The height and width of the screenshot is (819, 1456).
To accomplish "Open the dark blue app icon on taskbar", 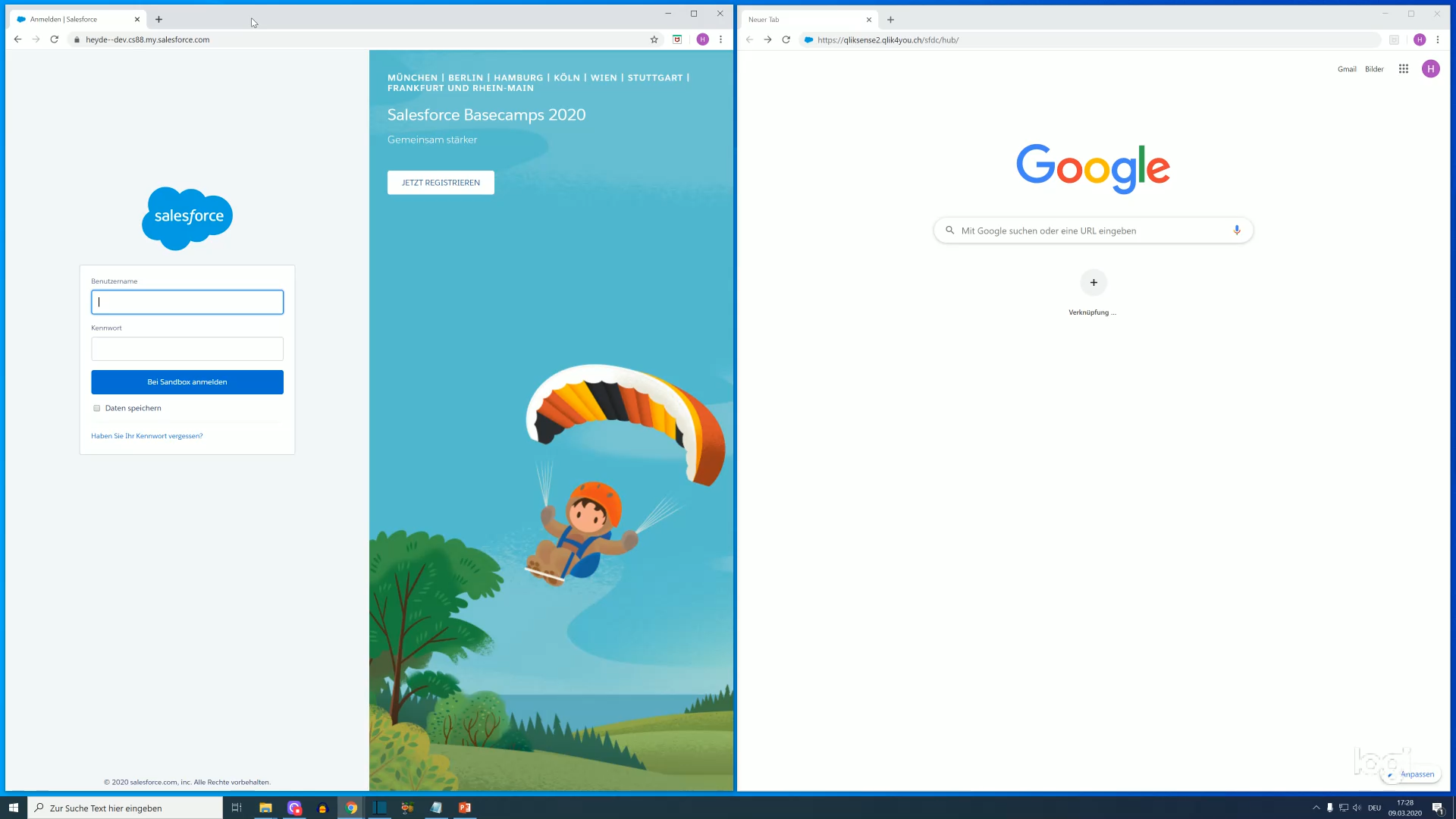I will pyautogui.click(x=379, y=808).
